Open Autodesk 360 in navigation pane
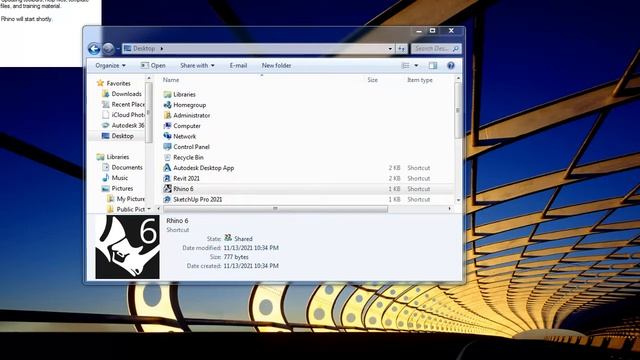Image resolution: width=640 pixels, height=360 pixels. coord(128,125)
